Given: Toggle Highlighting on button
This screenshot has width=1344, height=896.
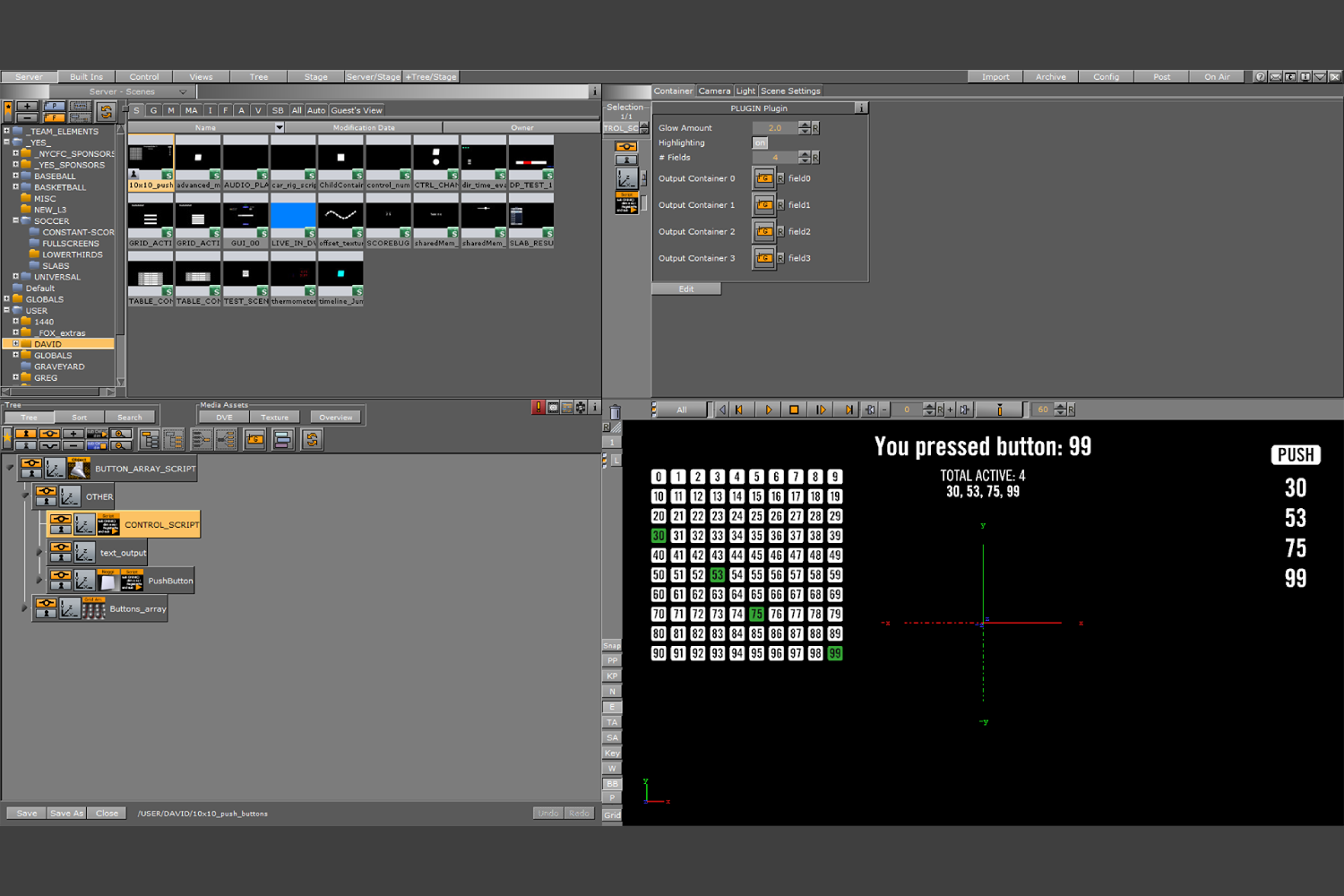Looking at the screenshot, I should tap(760, 142).
